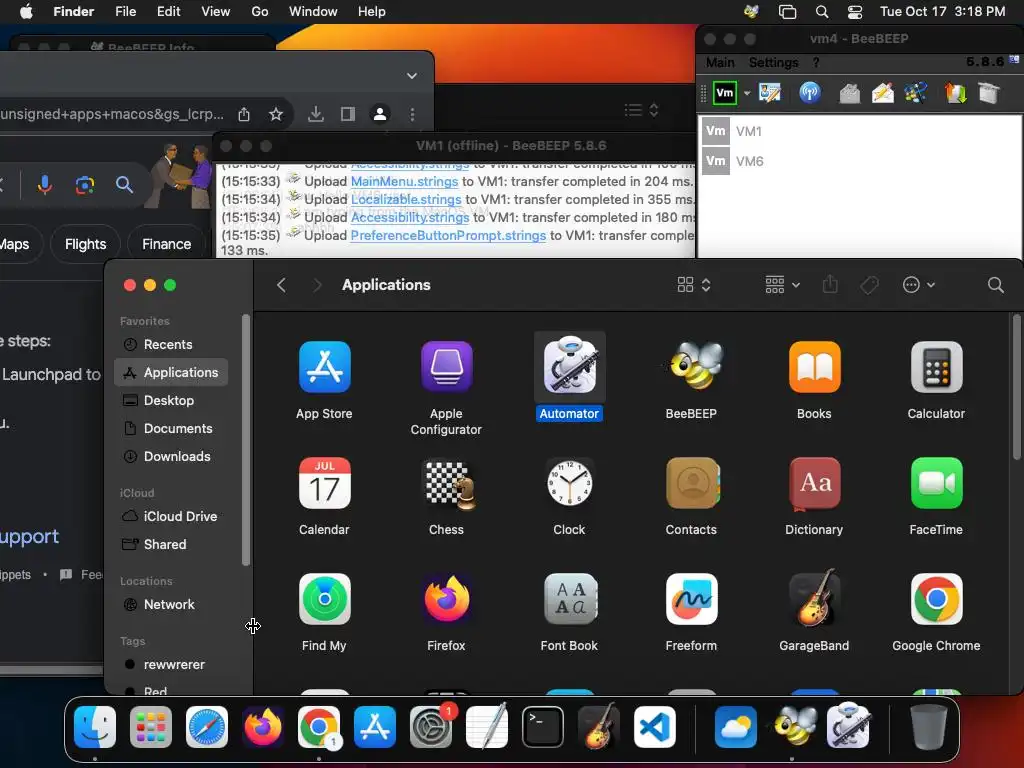Select the Contacts app icon
1024x768 pixels.
coord(692,483)
